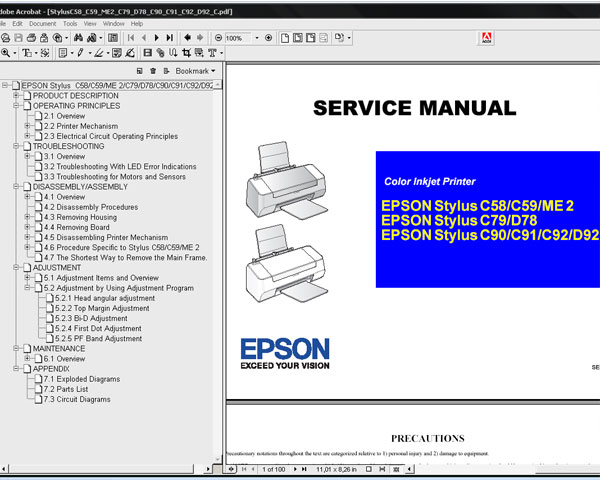Select the Graphics Select tool
Screen dimensions: 600x480
click(45, 53)
